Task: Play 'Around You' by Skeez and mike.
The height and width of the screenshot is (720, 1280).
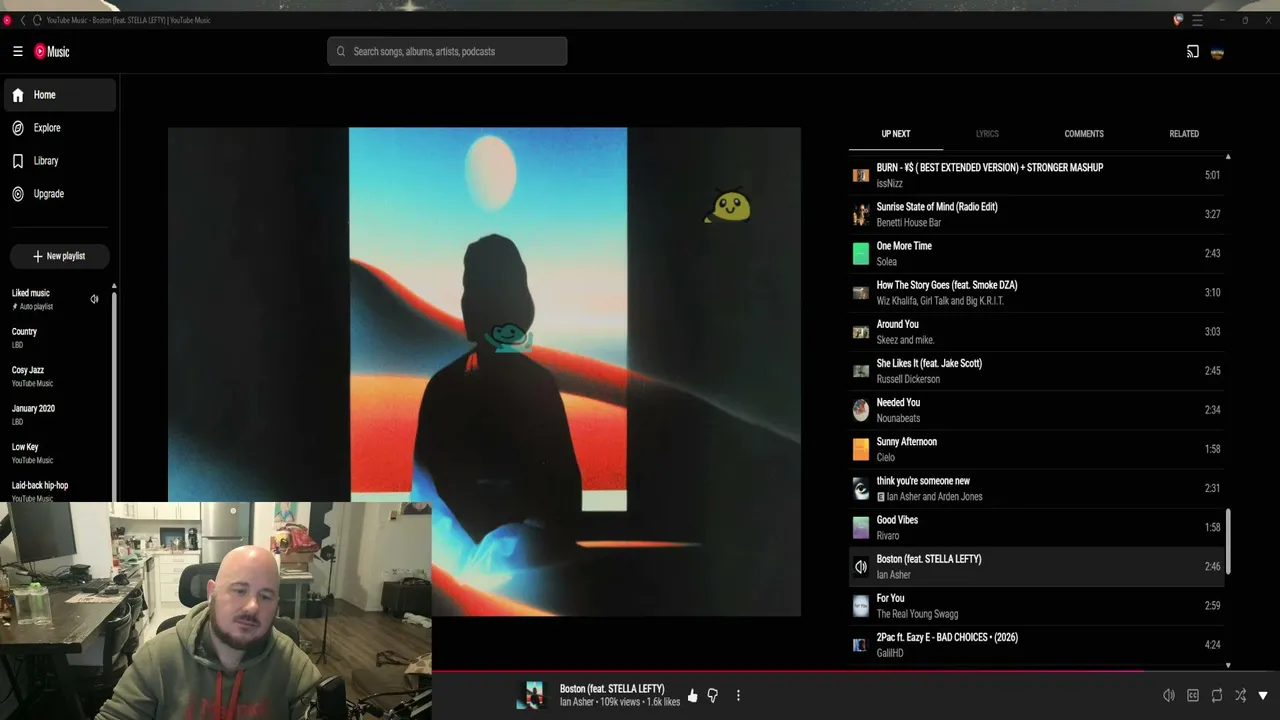Action: click(x=1036, y=331)
